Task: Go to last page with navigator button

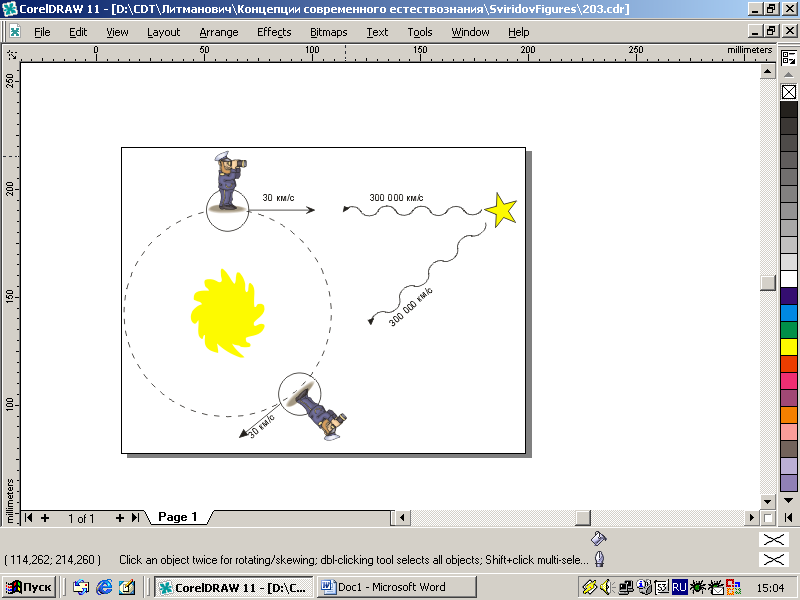Action: pos(135,517)
